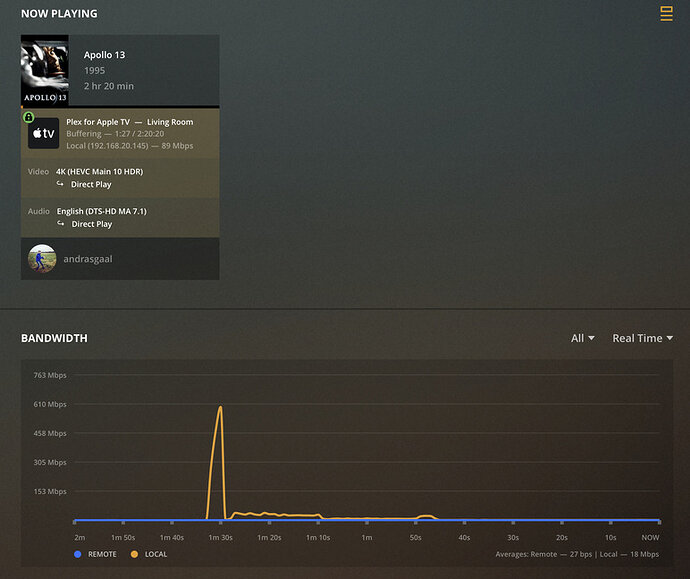Click the 'Local (192.168.20.145) — 89 Mbps' line
Image resolution: width=690 pixels, height=579 pixels.
coord(129,146)
